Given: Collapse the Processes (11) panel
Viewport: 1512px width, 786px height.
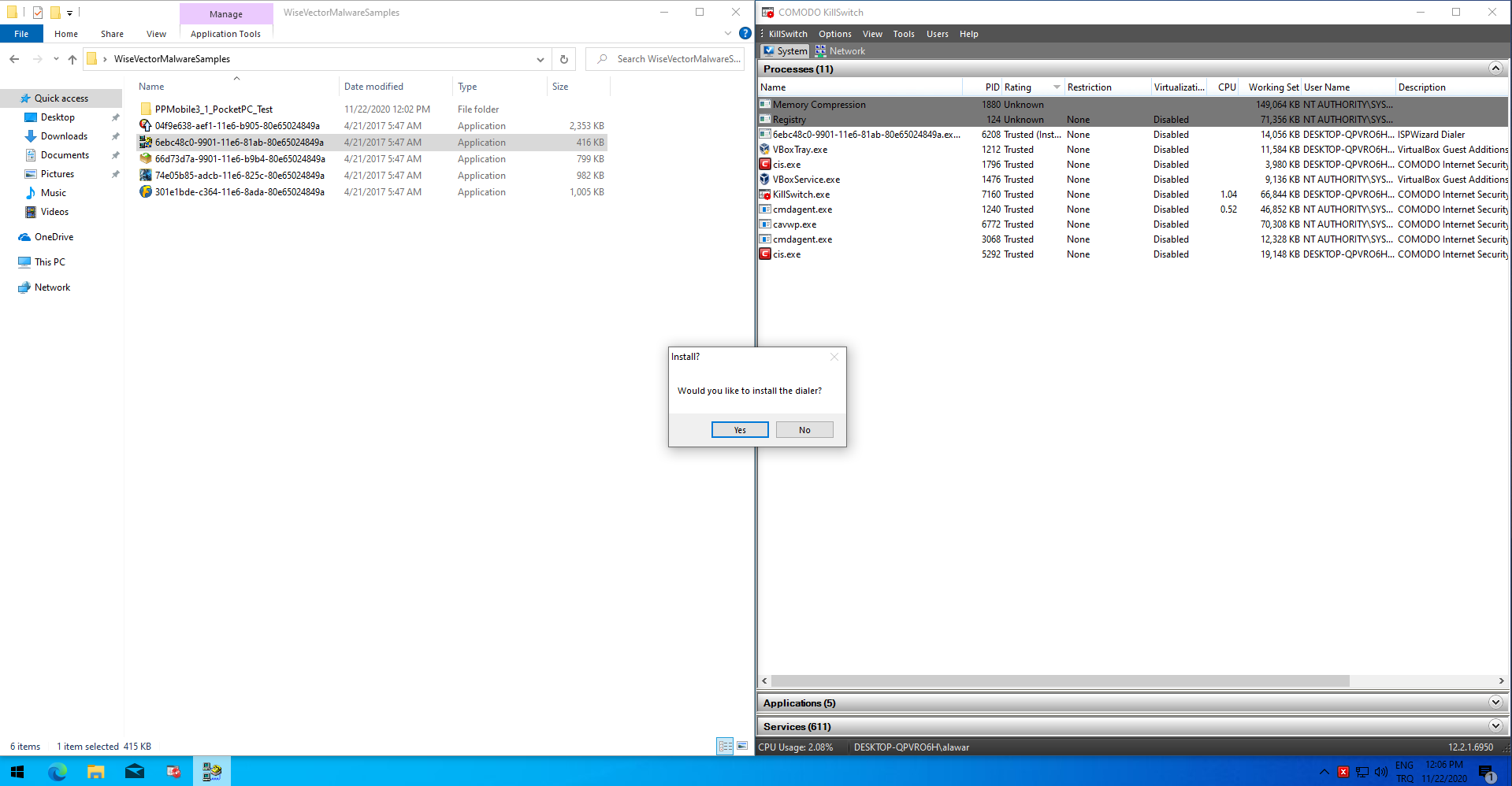Looking at the screenshot, I should tap(1495, 69).
